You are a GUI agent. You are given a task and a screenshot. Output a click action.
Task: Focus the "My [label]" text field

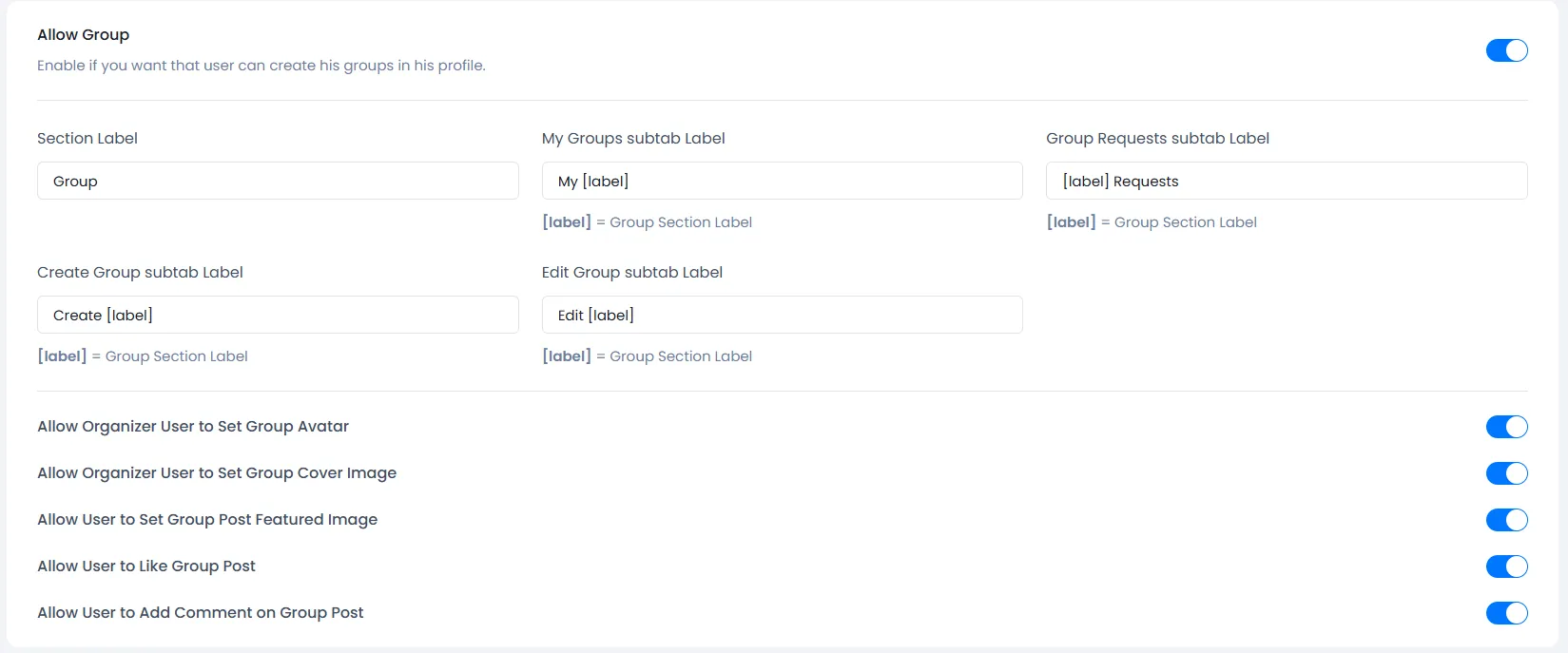click(x=782, y=181)
